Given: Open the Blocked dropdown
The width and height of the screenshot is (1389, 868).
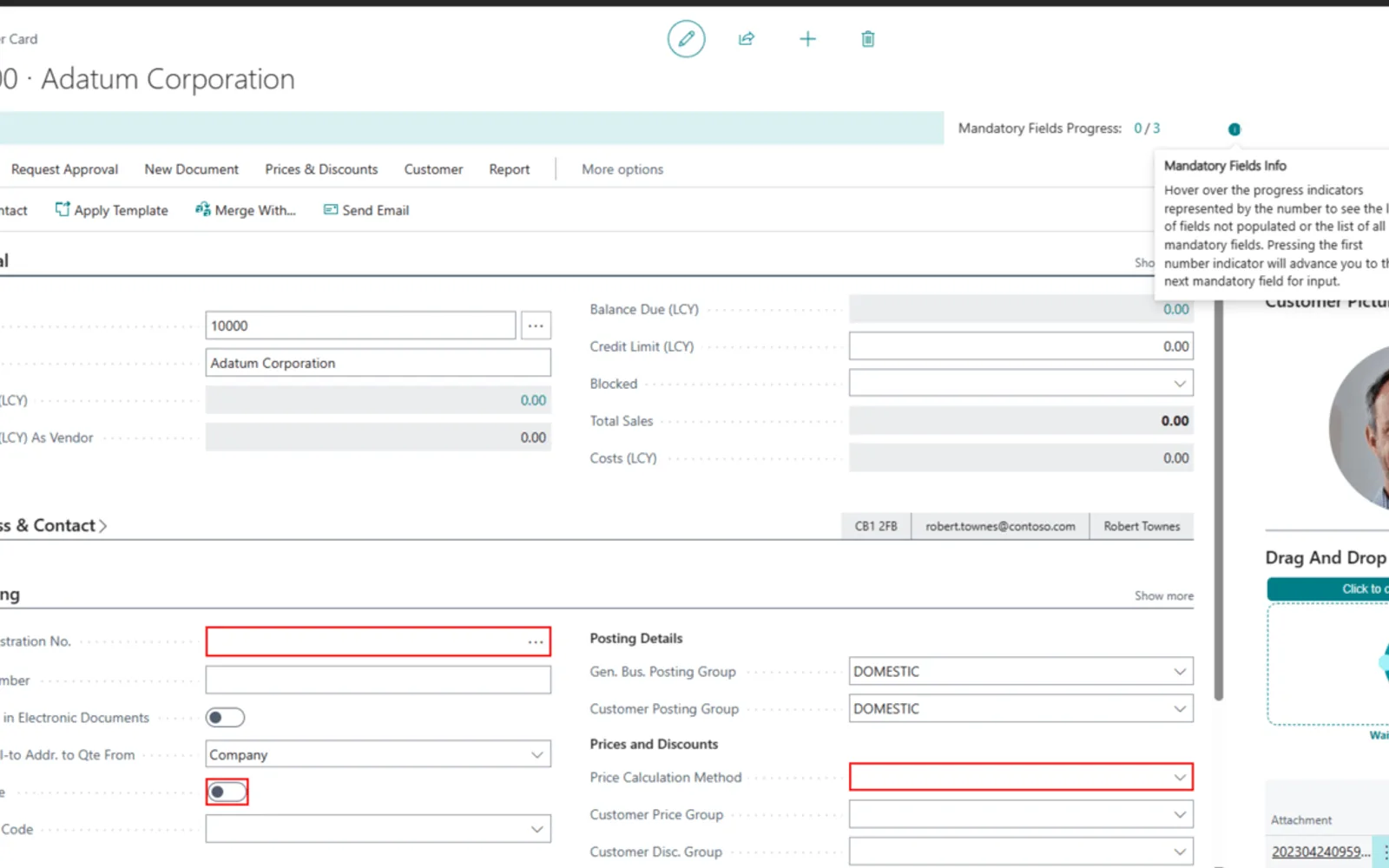Looking at the screenshot, I should click(x=1180, y=384).
